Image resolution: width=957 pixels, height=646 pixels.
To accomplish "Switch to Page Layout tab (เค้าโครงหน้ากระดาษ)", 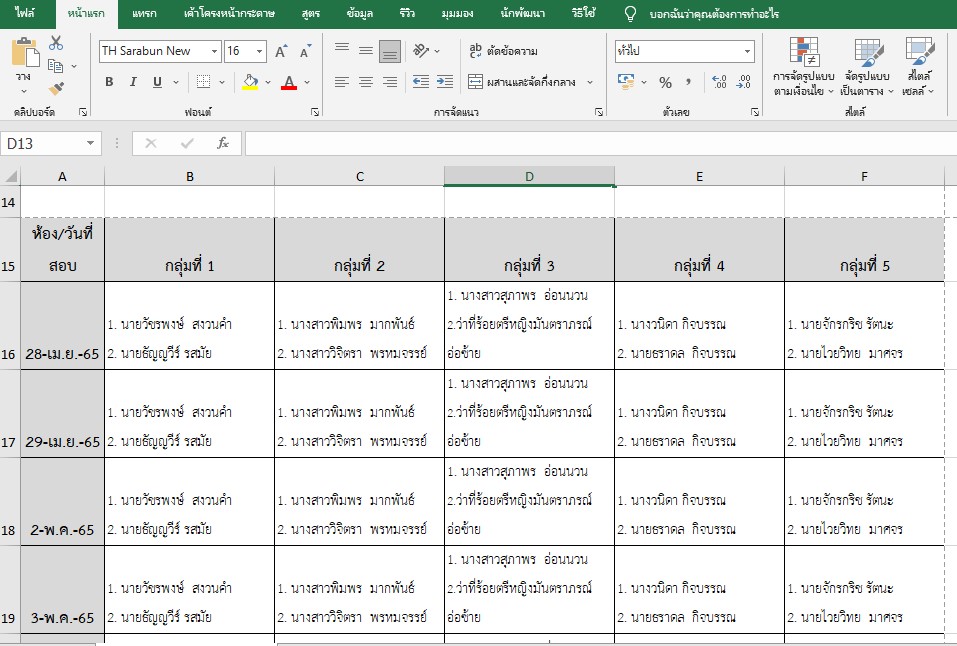I will tap(229, 13).
